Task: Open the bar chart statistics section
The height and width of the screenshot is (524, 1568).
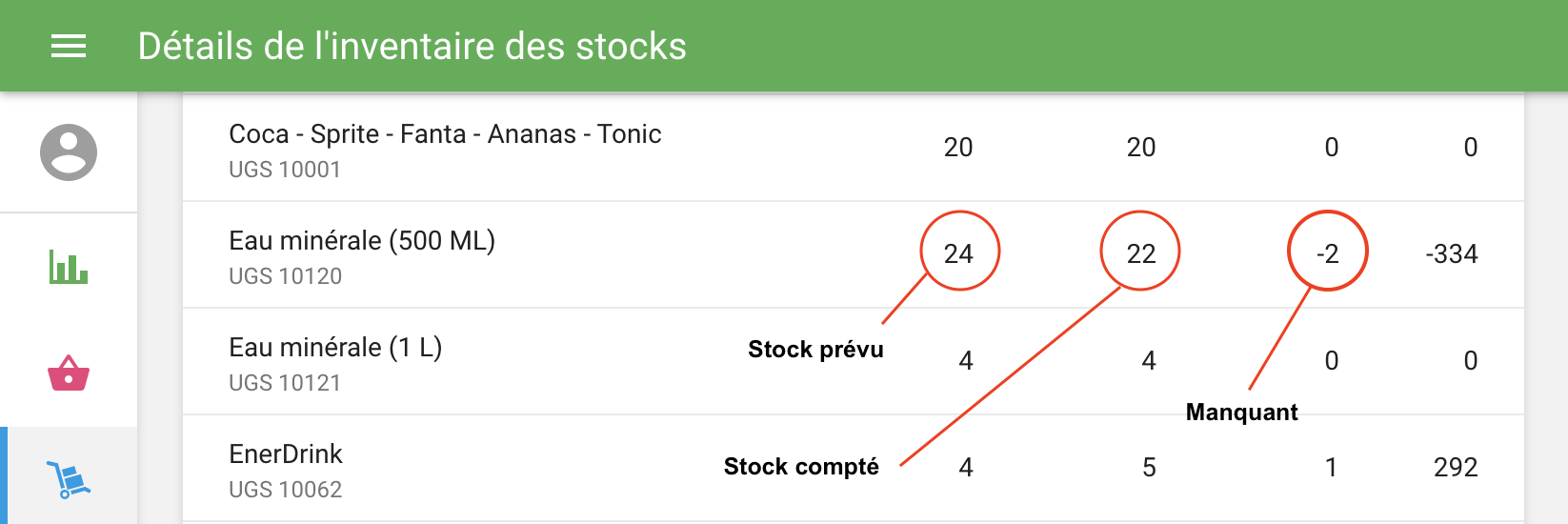Action: pyautogui.click(x=69, y=266)
